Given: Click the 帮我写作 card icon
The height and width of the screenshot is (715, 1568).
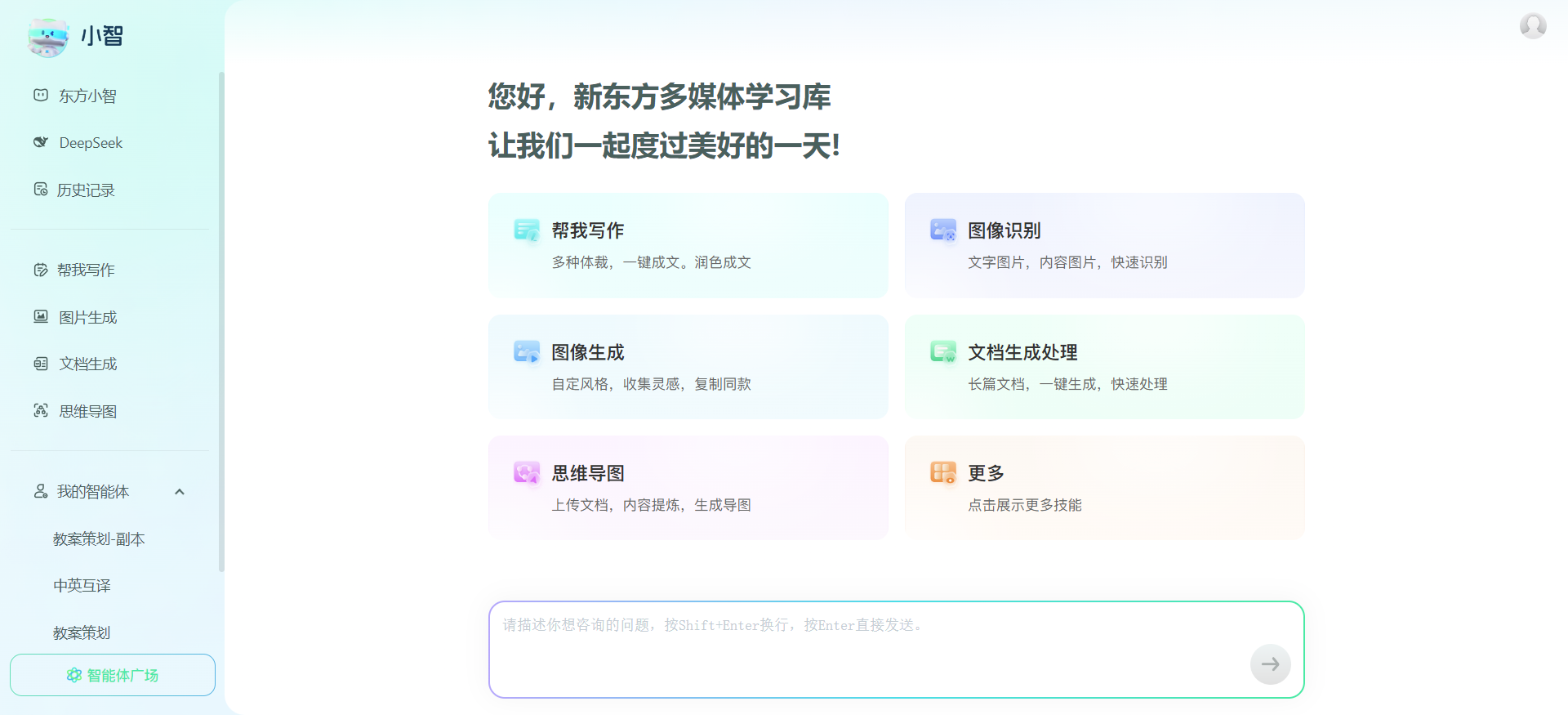Looking at the screenshot, I should tap(527, 230).
